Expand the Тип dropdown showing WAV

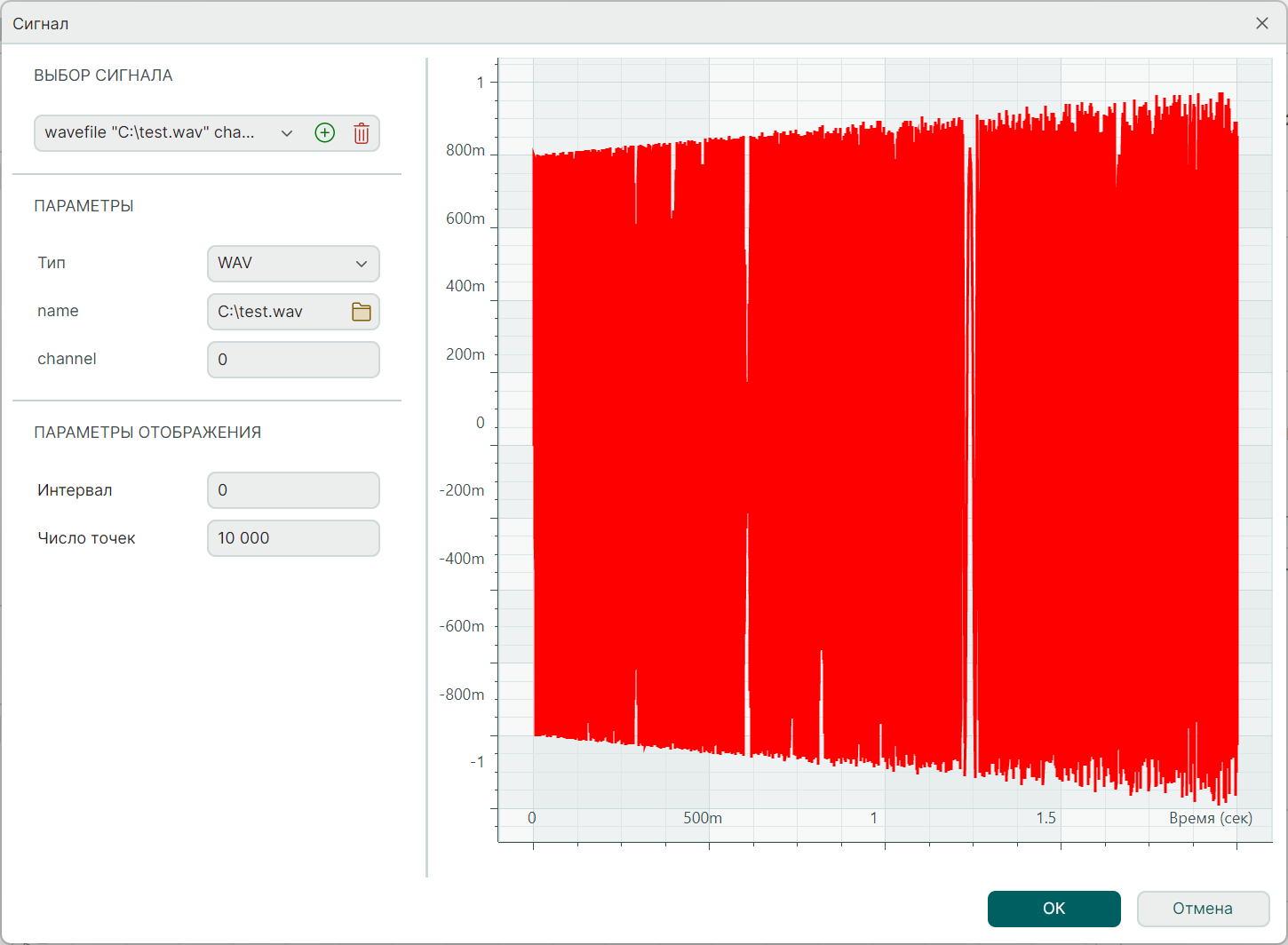(x=293, y=264)
